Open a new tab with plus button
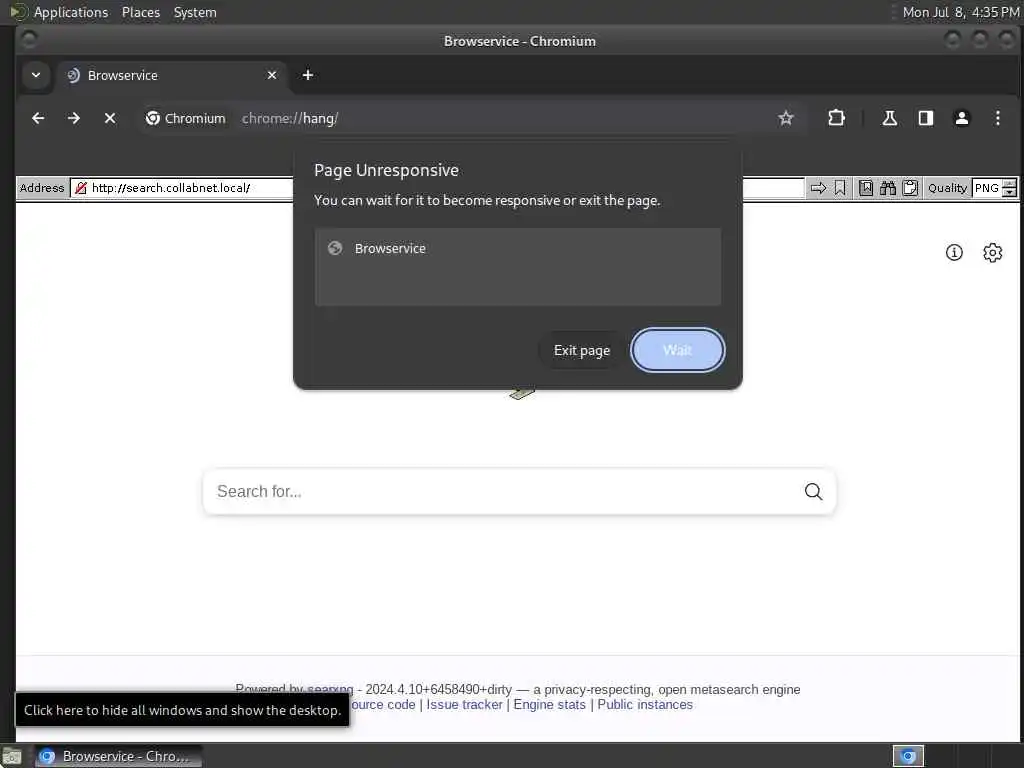Viewport: 1024px width, 768px height. (x=308, y=75)
